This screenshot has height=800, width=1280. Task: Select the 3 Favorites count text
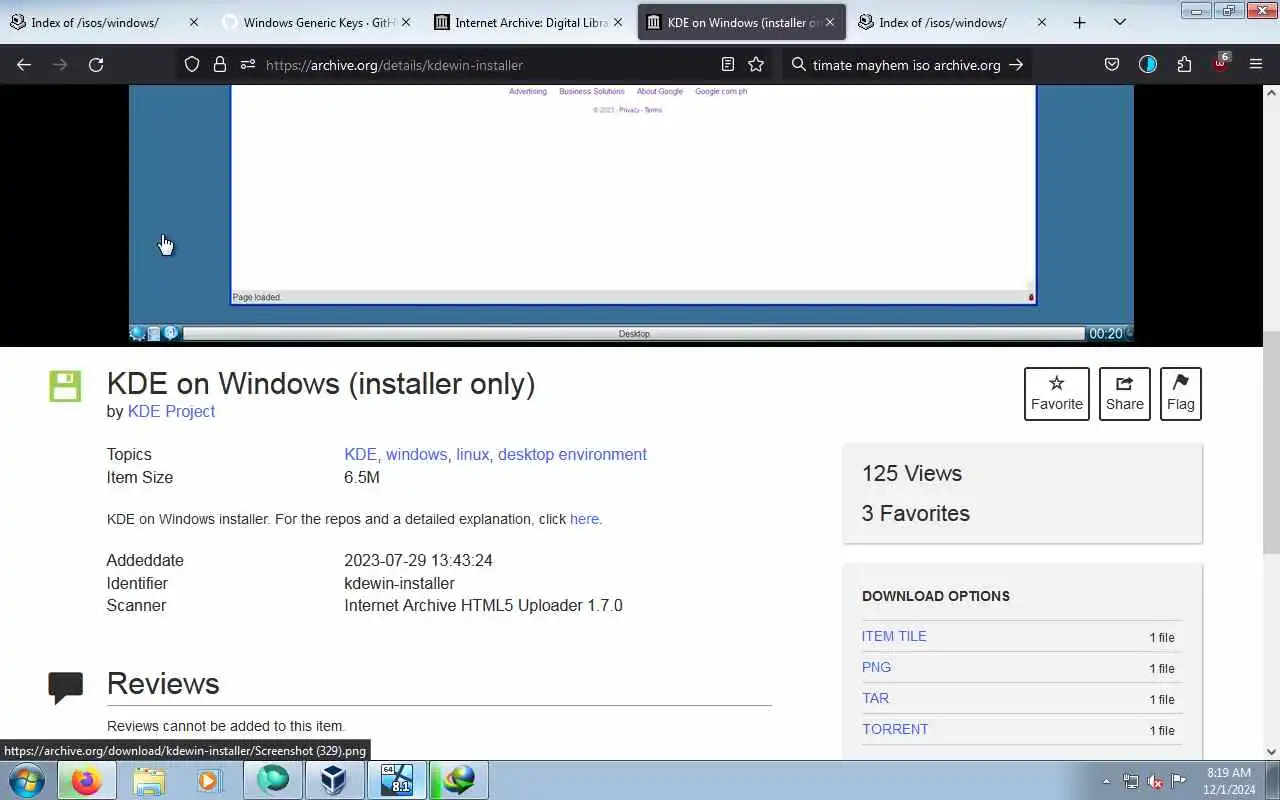pyautogui.click(x=916, y=513)
